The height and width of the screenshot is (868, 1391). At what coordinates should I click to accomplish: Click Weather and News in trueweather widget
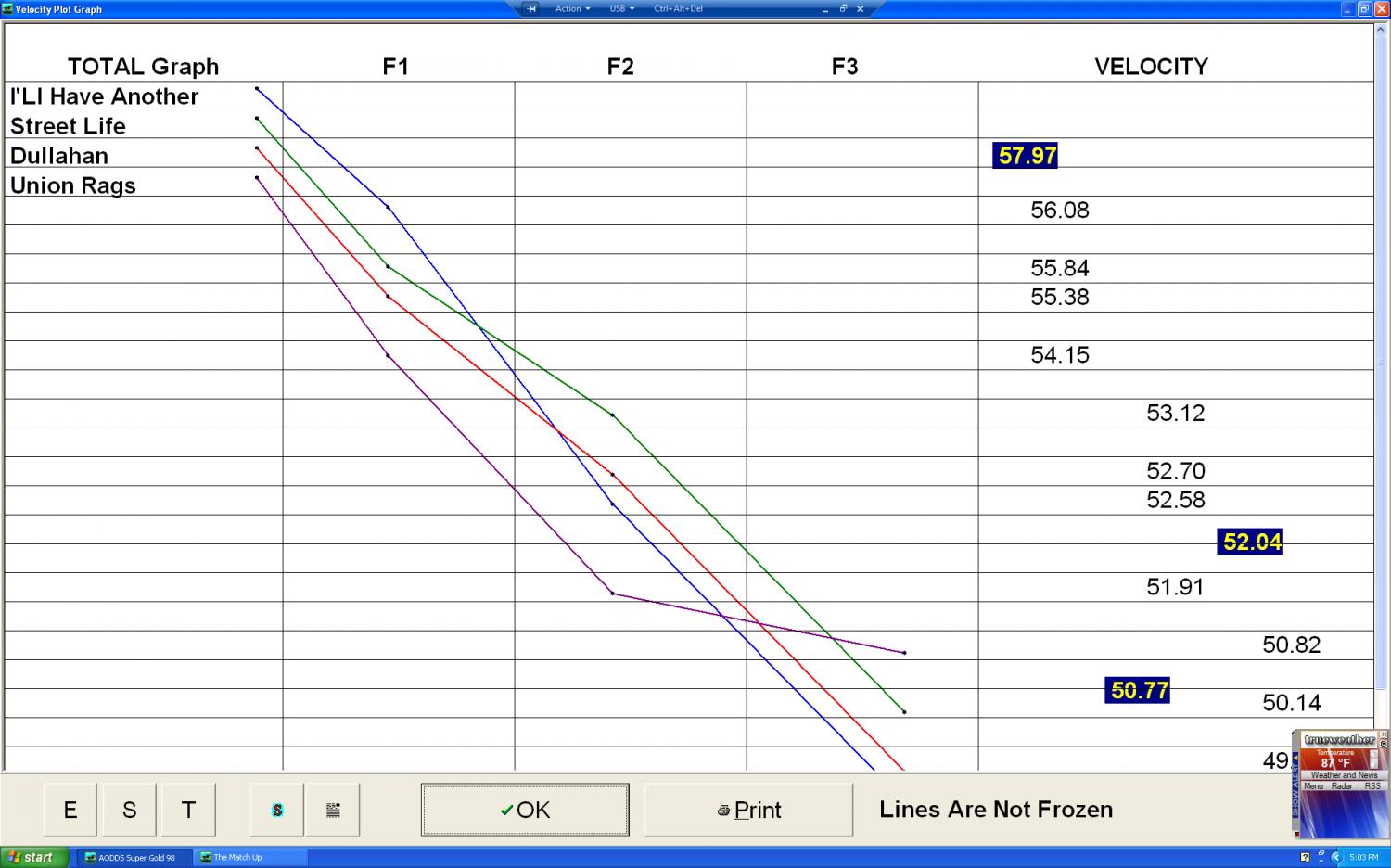pyautogui.click(x=1344, y=775)
